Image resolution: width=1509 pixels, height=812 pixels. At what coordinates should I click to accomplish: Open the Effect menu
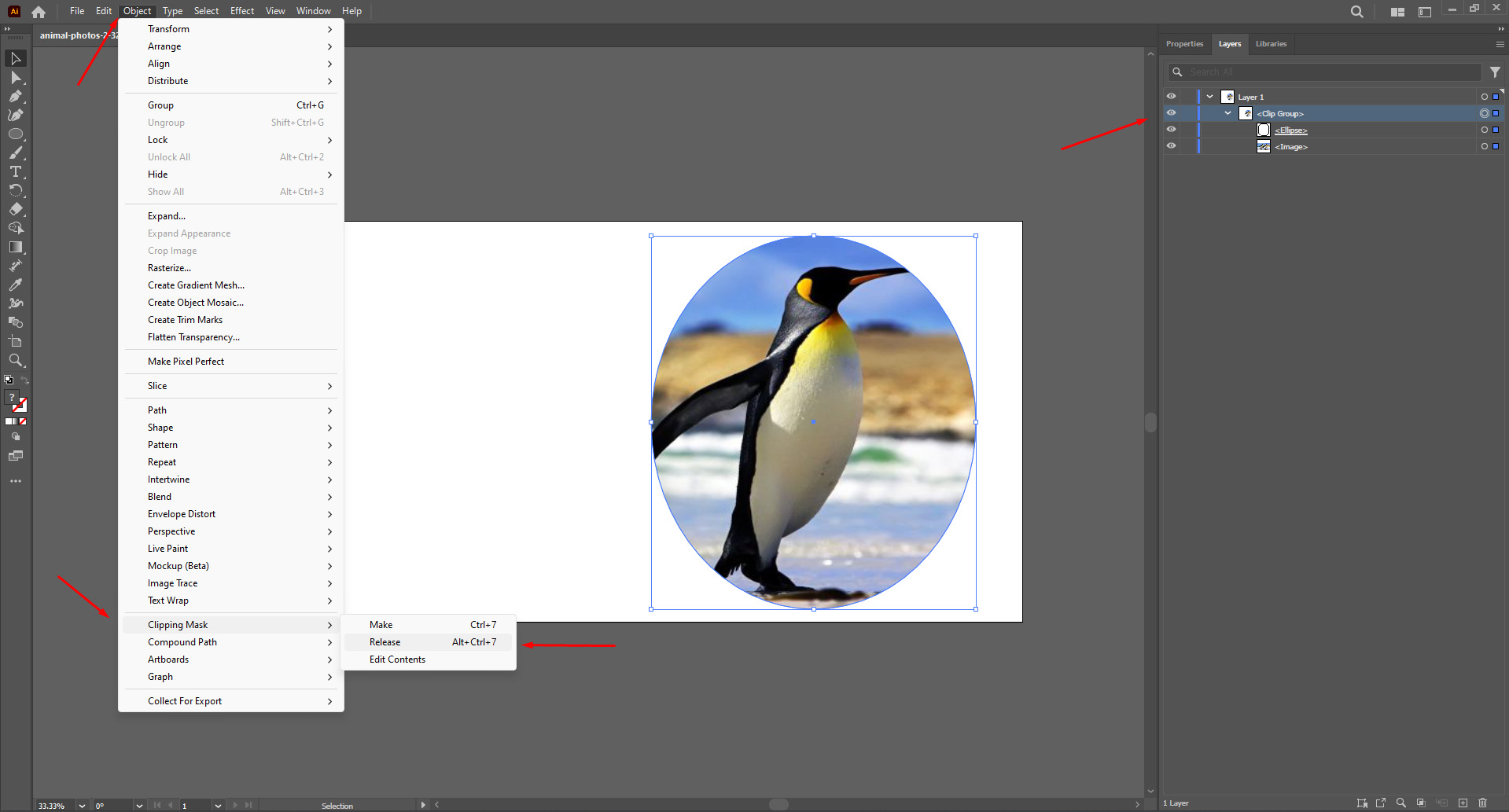[241, 10]
